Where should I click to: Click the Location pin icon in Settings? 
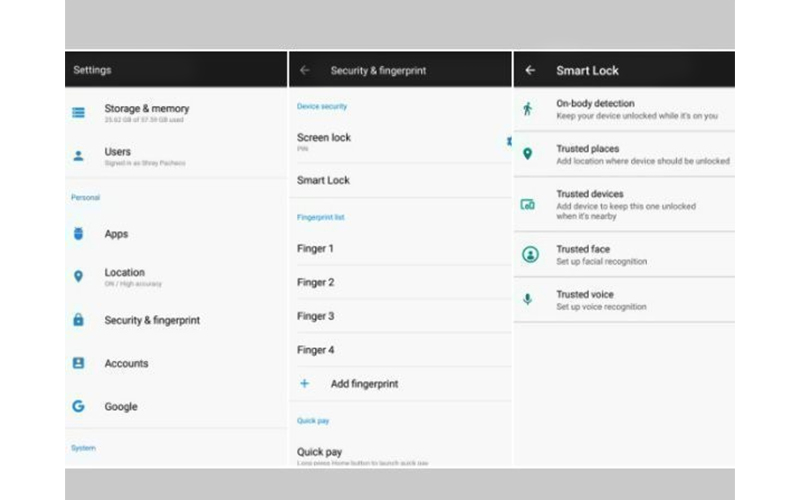click(78, 277)
